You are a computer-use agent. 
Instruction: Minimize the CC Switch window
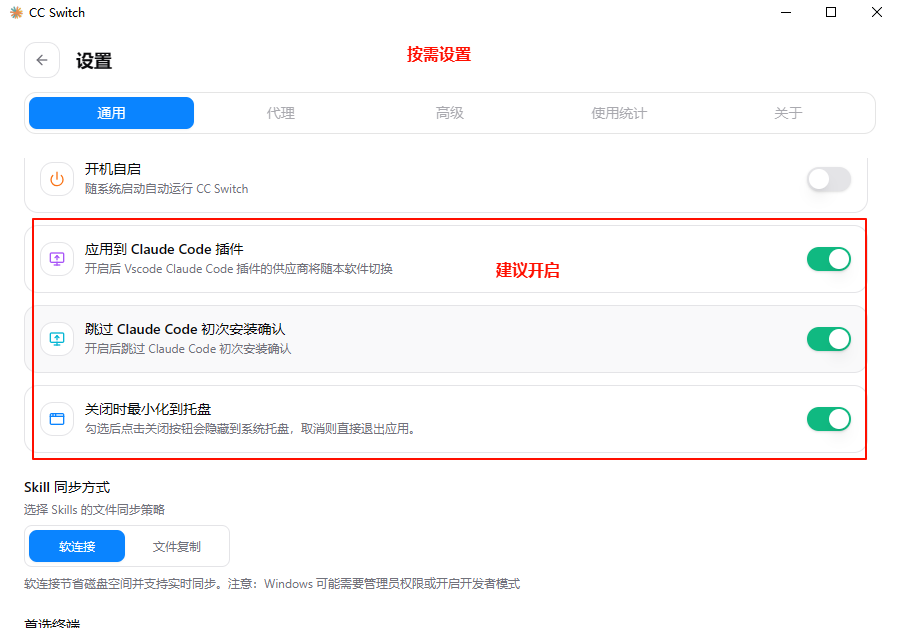tap(785, 13)
